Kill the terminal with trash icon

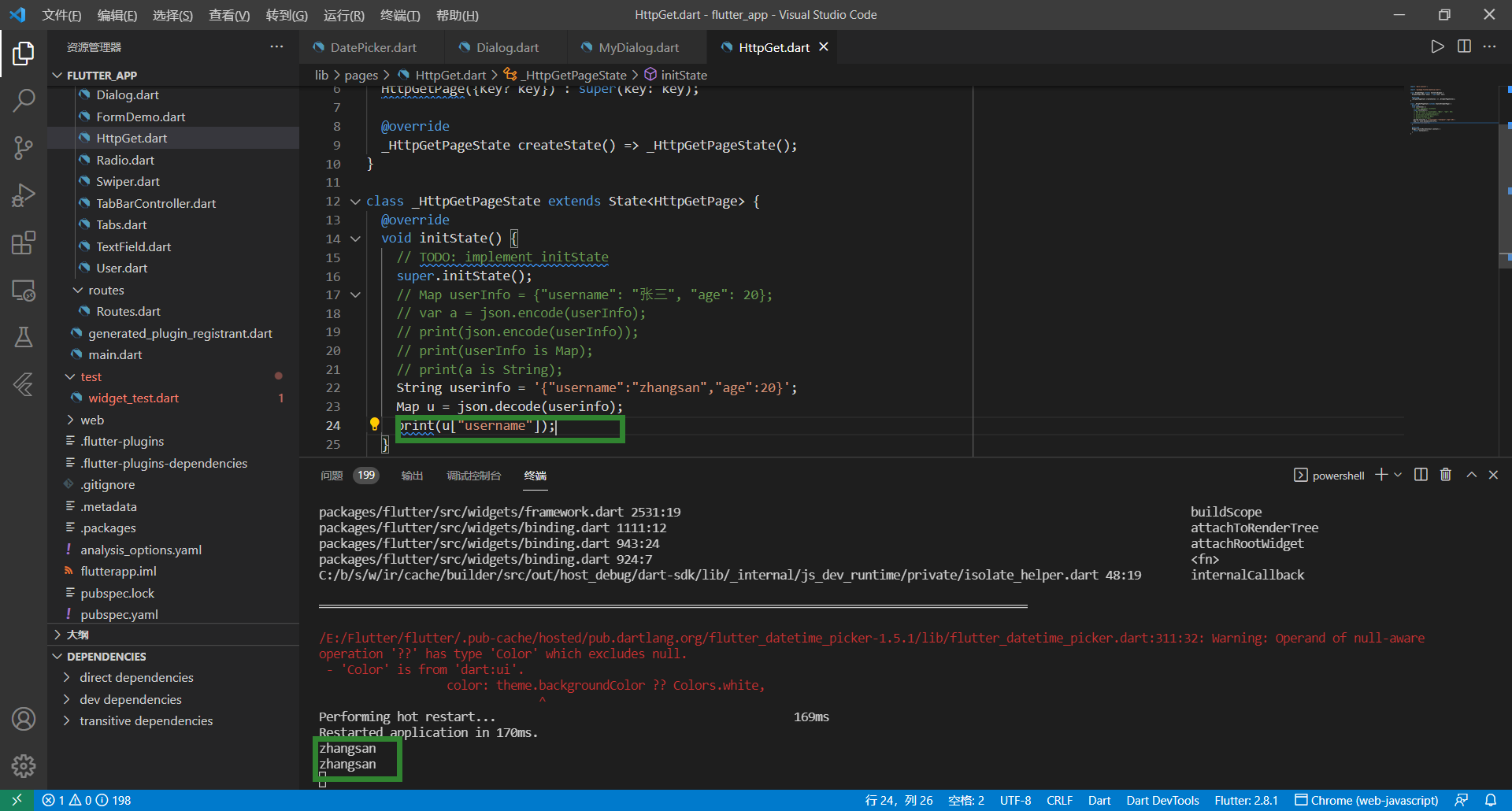tap(1446, 475)
